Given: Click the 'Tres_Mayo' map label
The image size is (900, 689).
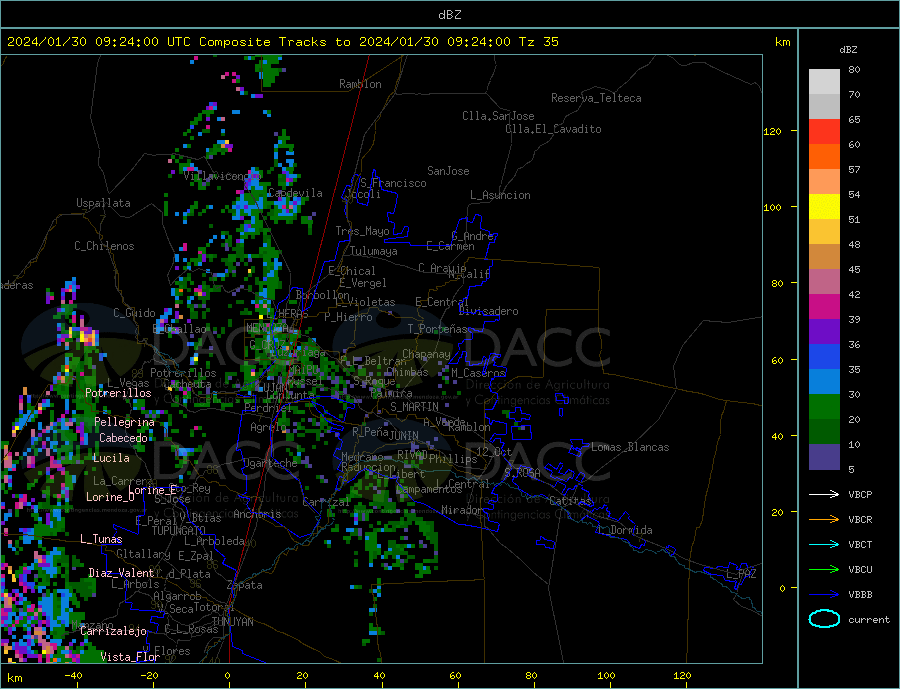Looking at the screenshot, I should pos(362,231).
